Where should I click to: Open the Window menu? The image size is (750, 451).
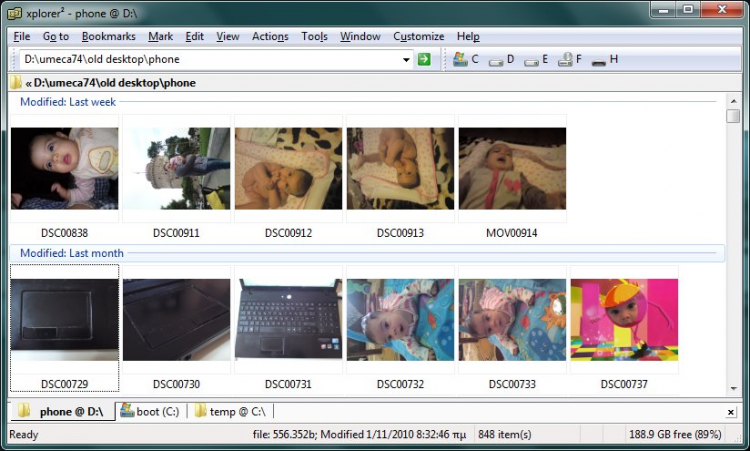360,36
